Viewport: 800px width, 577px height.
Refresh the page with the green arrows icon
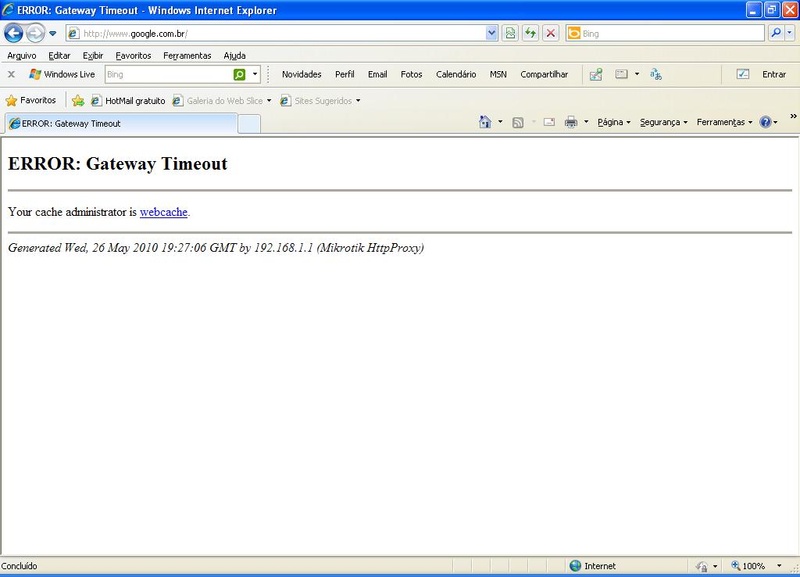(x=530, y=34)
